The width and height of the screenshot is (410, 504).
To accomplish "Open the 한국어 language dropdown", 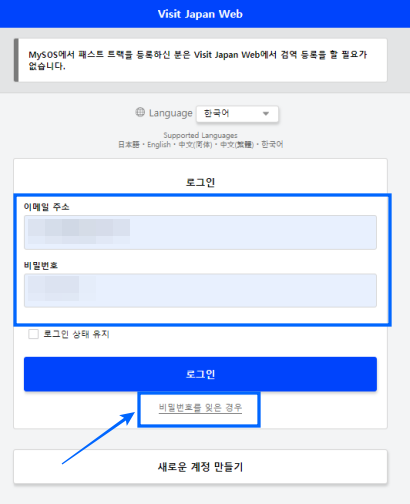I will click(237, 114).
